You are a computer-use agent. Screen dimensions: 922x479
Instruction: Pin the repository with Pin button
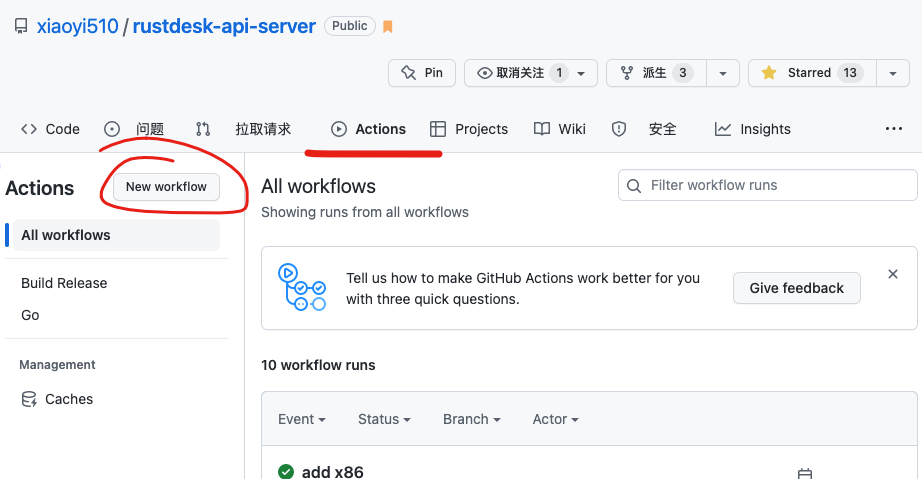(x=422, y=73)
